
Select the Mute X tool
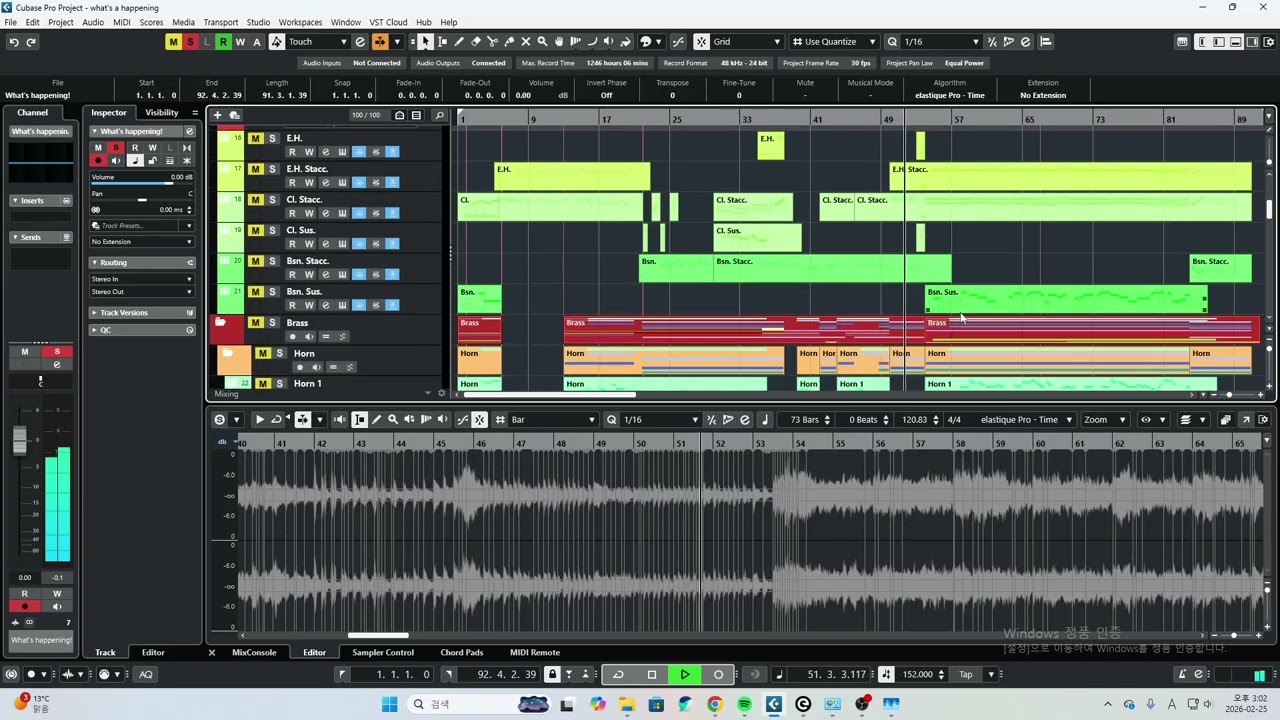[526, 42]
